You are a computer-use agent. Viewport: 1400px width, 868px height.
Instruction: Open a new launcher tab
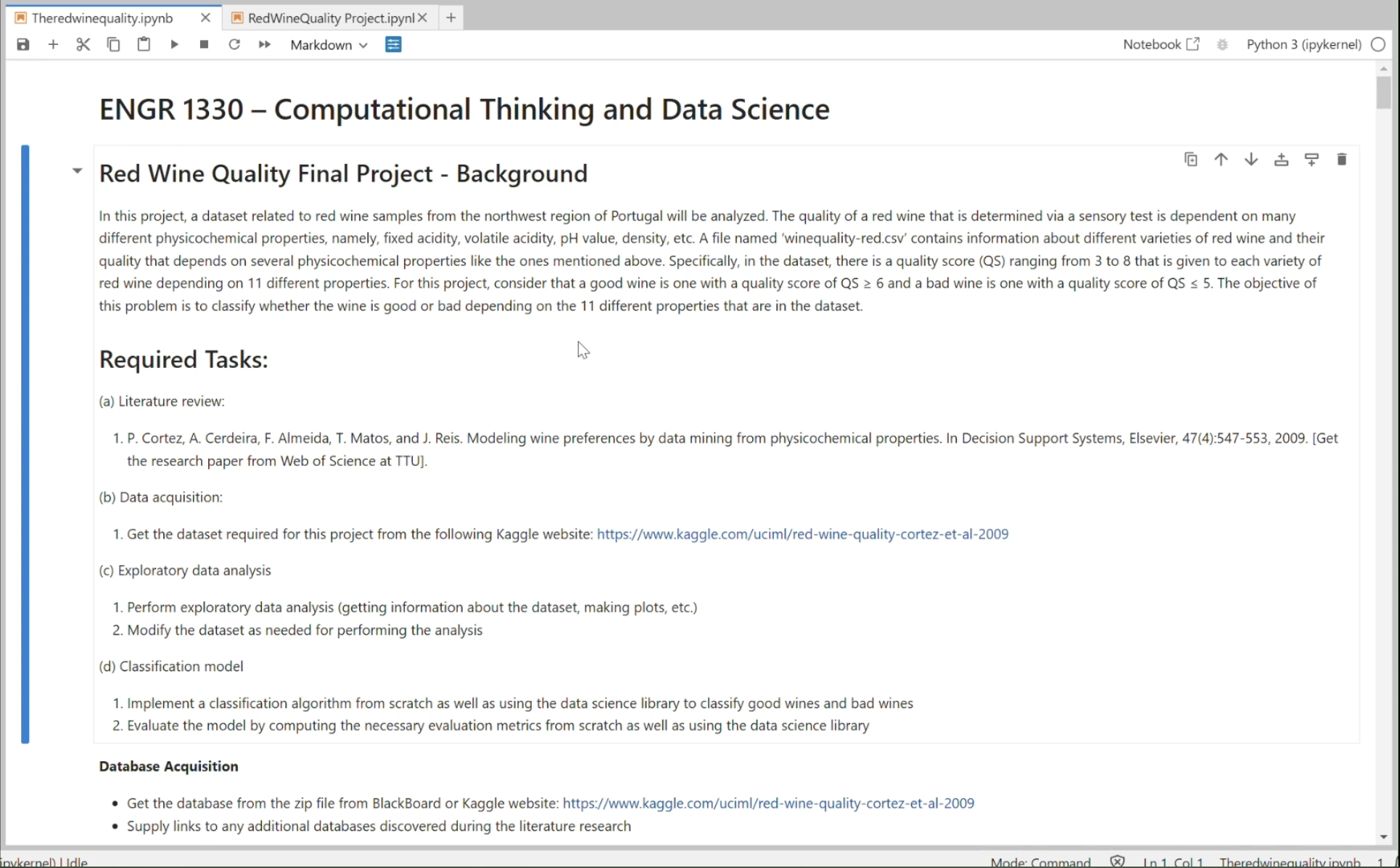point(451,18)
